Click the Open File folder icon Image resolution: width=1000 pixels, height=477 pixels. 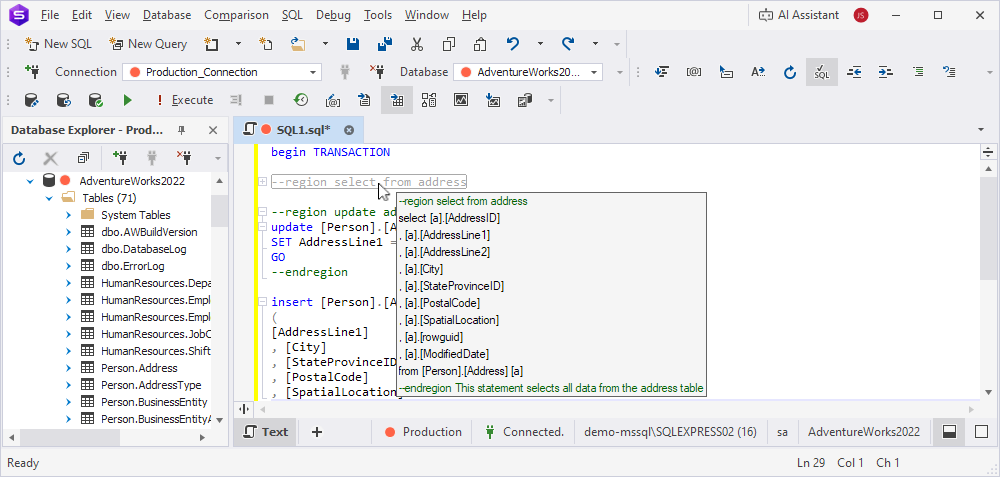pos(298,44)
